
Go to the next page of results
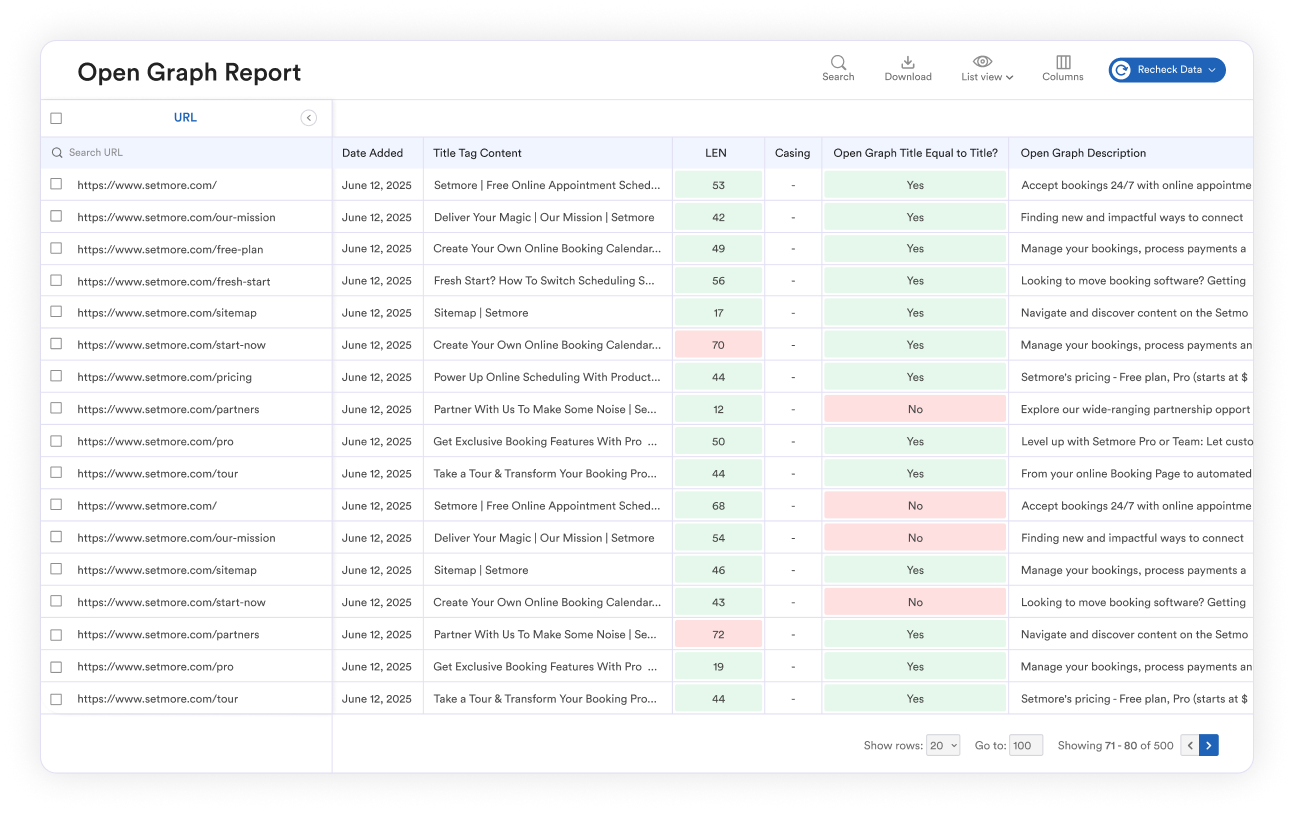1209,745
